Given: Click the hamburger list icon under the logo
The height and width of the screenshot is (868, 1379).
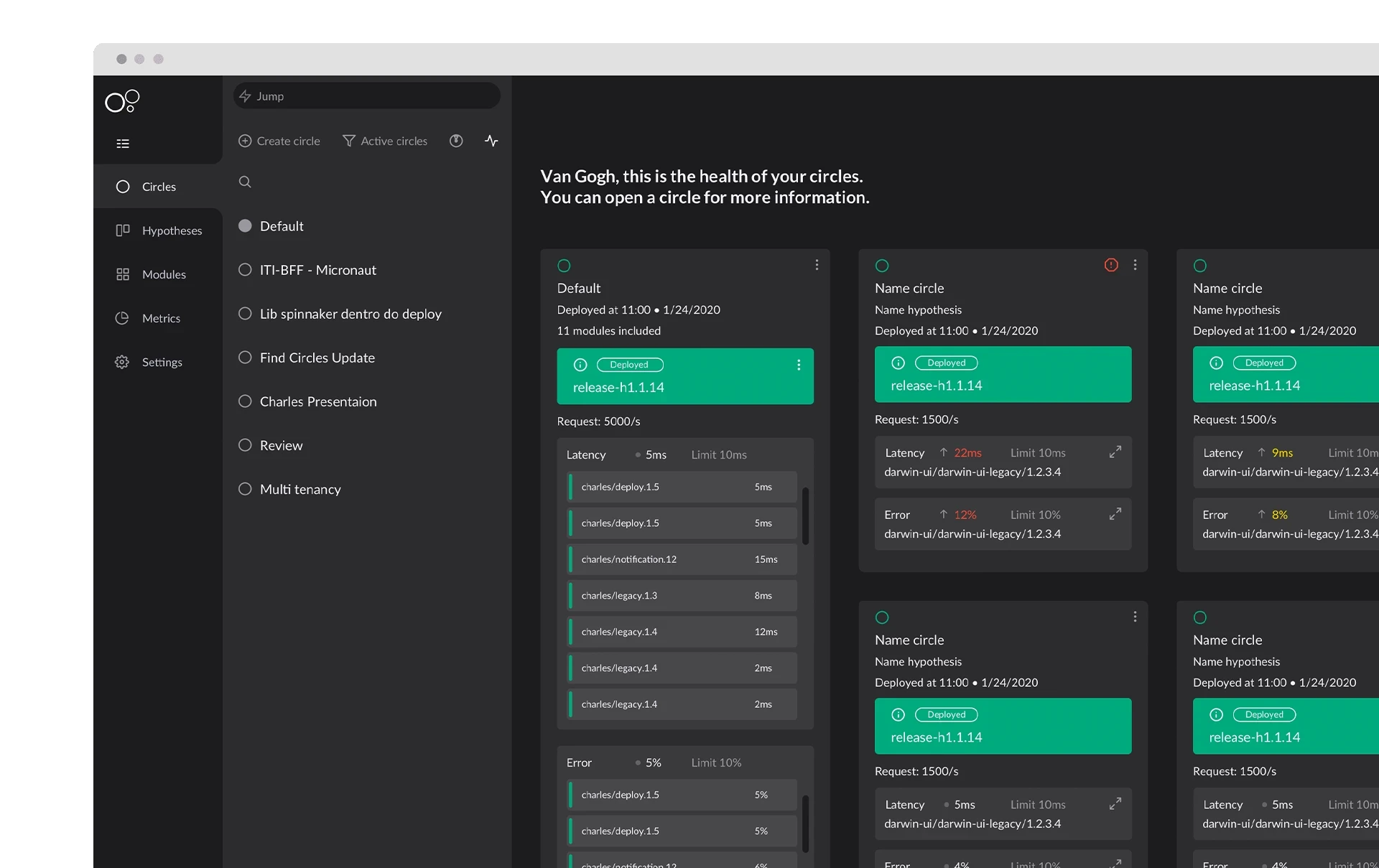Looking at the screenshot, I should point(123,144).
